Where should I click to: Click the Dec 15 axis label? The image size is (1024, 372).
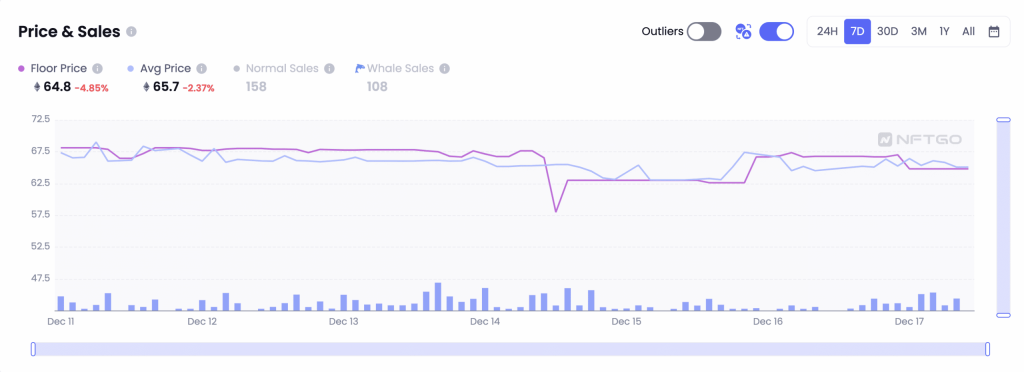[x=626, y=322]
